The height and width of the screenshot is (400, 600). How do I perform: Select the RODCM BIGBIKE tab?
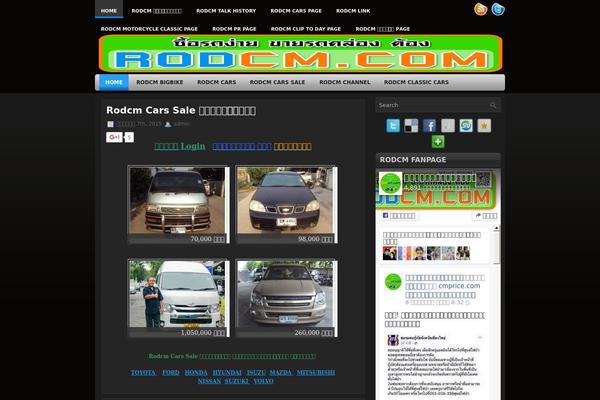click(160, 82)
